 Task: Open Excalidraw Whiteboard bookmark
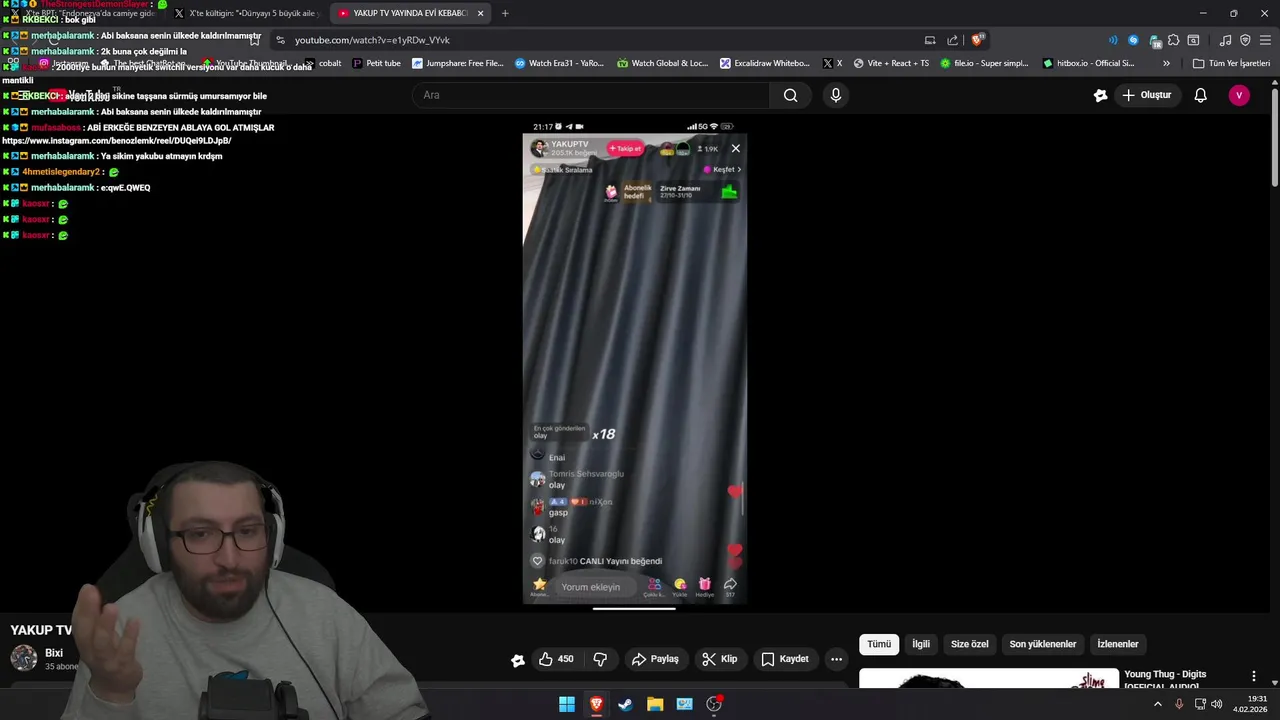765,63
